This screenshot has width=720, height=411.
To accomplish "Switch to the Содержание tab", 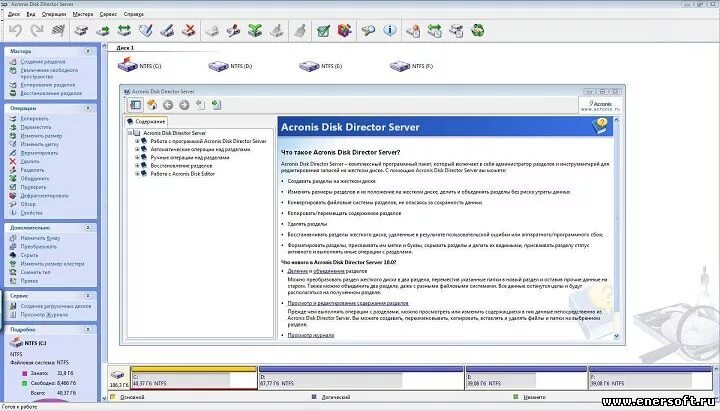I will (x=146, y=122).
